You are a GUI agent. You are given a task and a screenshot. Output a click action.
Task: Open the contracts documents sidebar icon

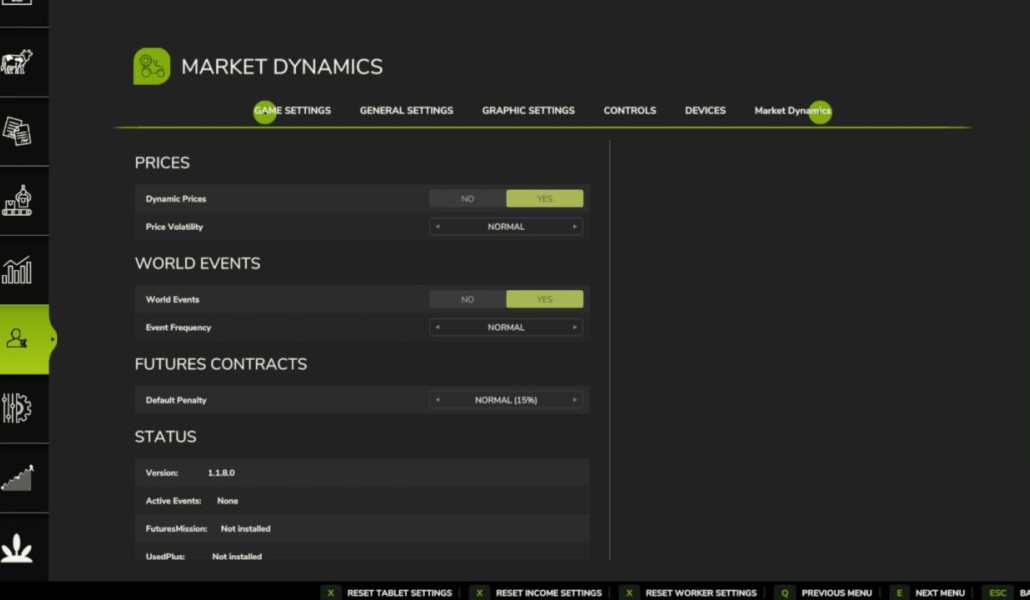(17, 131)
